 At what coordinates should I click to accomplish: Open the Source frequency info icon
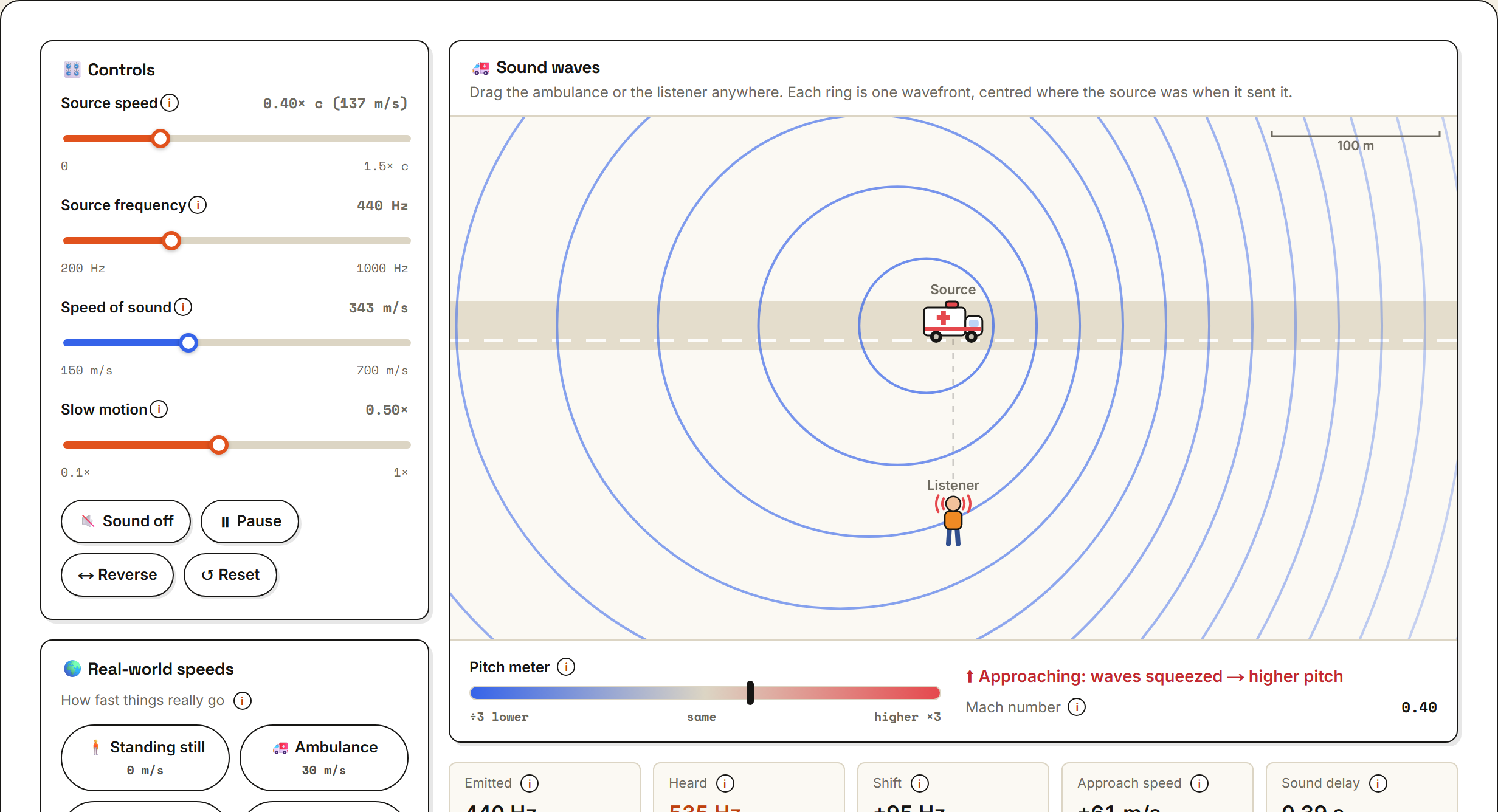[x=198, y=205]
